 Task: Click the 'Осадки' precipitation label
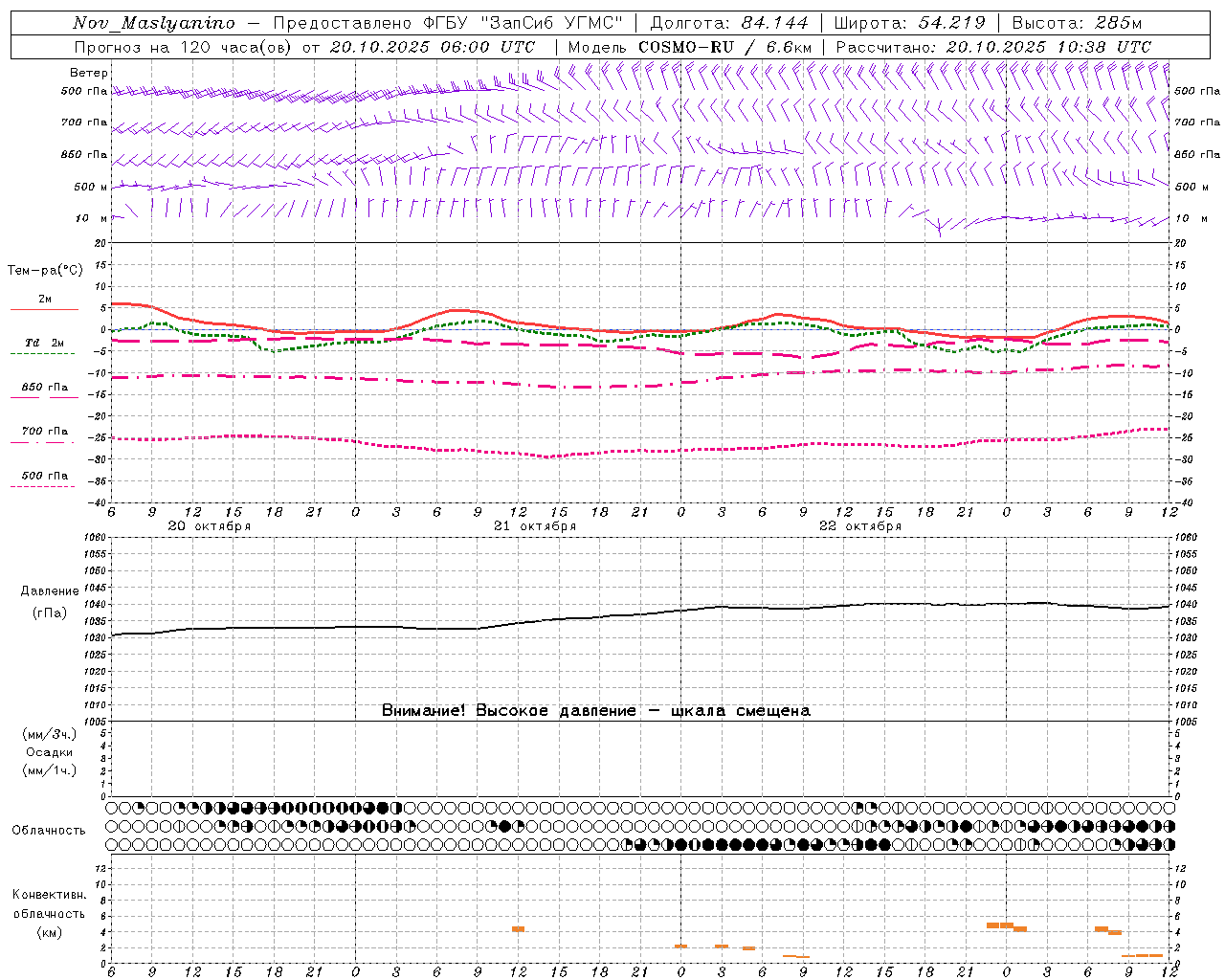click(x=50, y=752)
